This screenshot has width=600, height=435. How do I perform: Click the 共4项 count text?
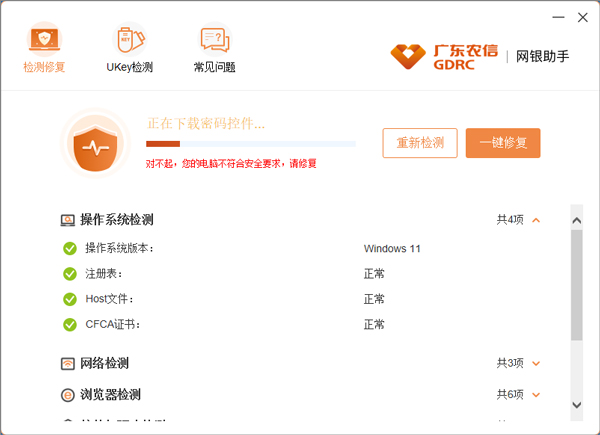pos(510,220)
